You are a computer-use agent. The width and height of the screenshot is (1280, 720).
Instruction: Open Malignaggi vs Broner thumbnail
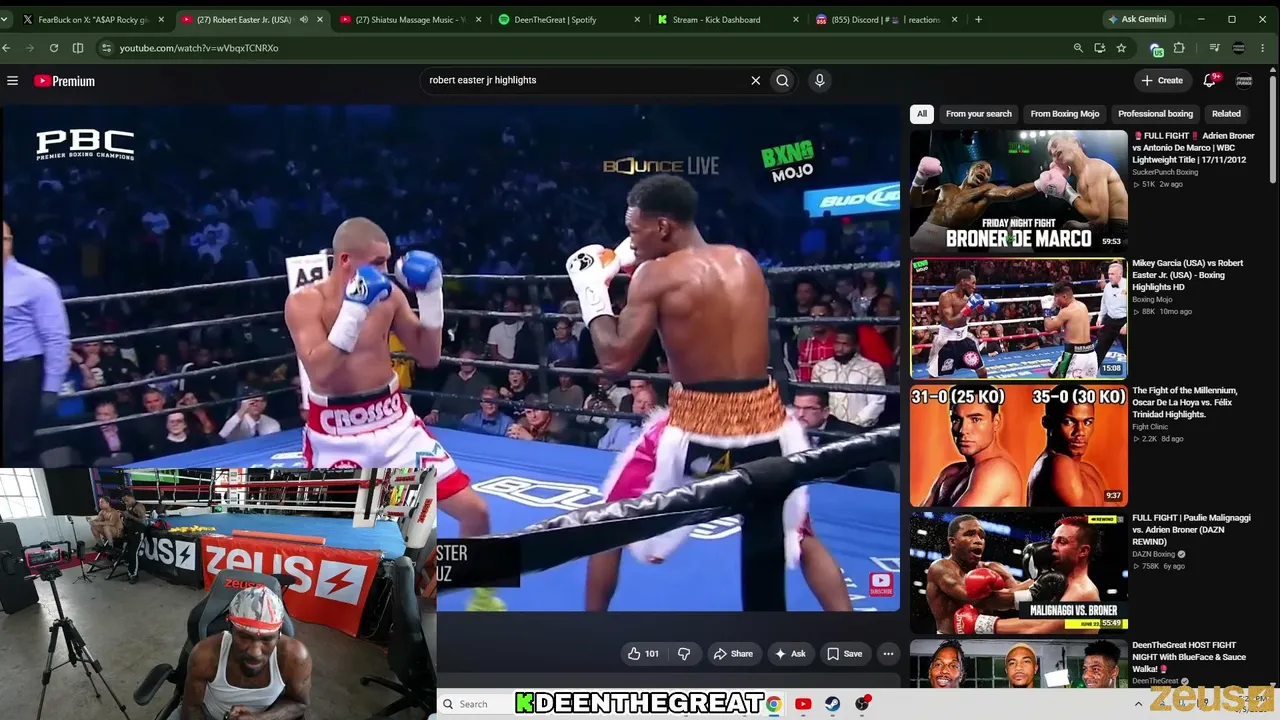coord(1018,573)
